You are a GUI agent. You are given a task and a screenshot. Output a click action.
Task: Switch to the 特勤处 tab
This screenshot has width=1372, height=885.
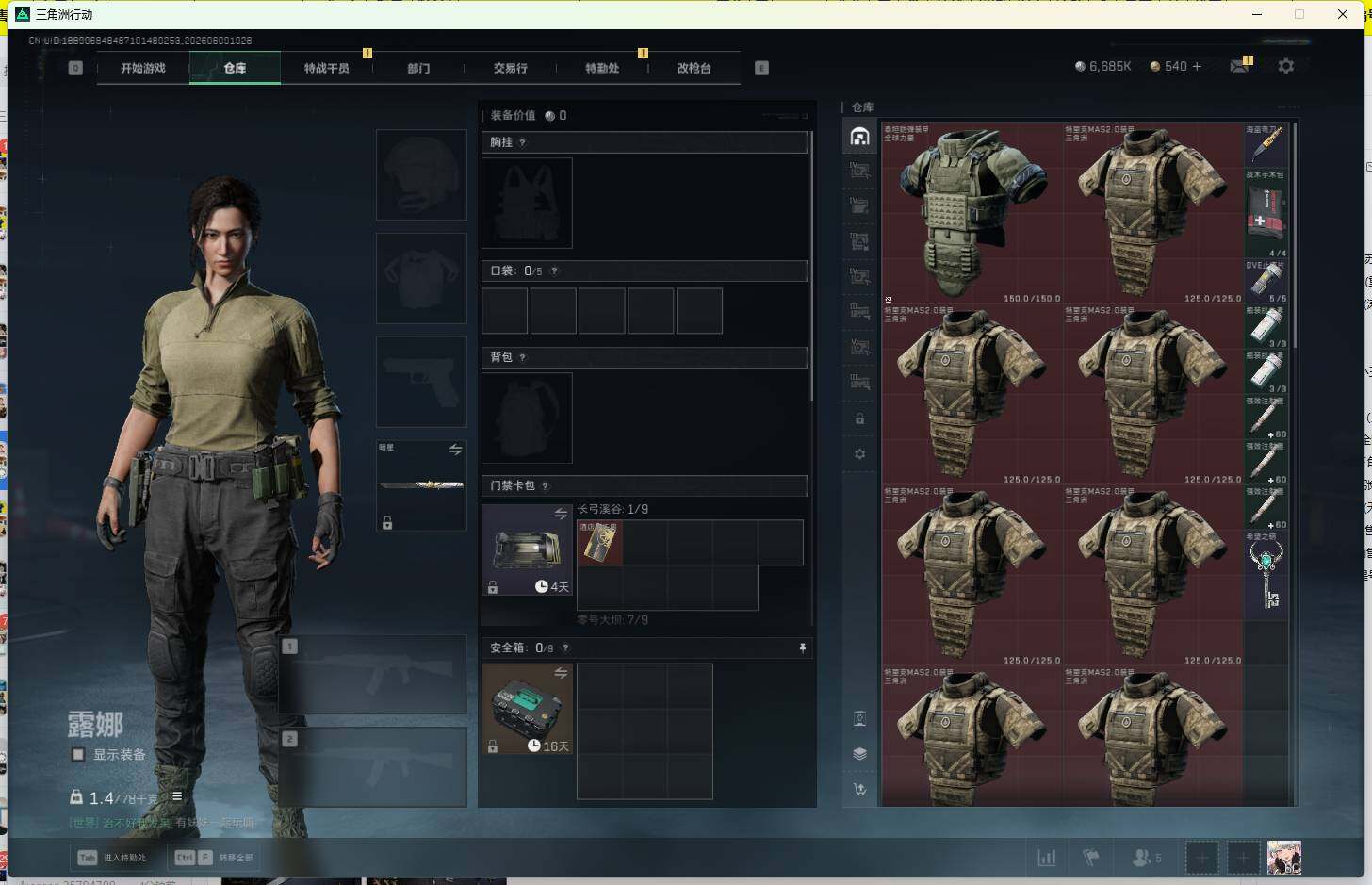tap(602, 68)
